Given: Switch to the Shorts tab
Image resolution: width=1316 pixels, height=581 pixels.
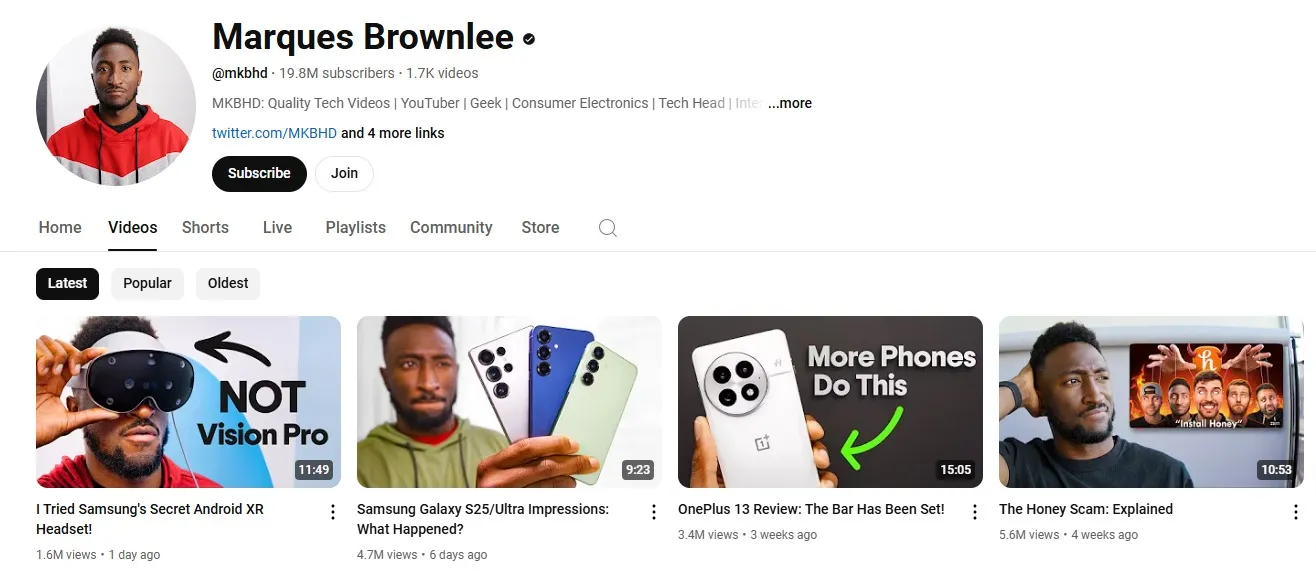Looking at the screenshot, I should coord(205,228).
